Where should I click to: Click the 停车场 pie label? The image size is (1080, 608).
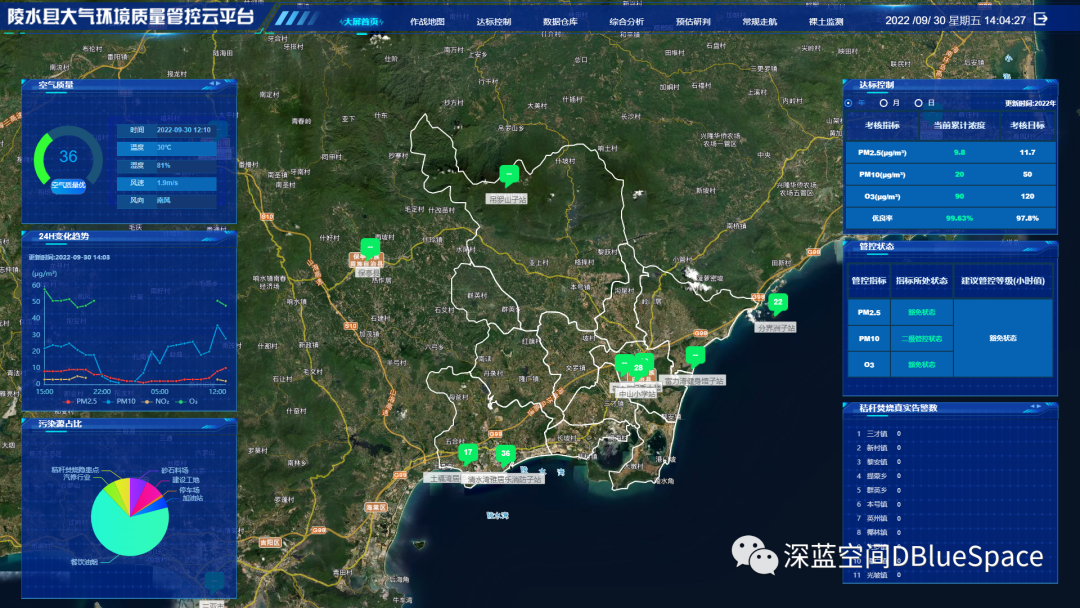point(189,490)
